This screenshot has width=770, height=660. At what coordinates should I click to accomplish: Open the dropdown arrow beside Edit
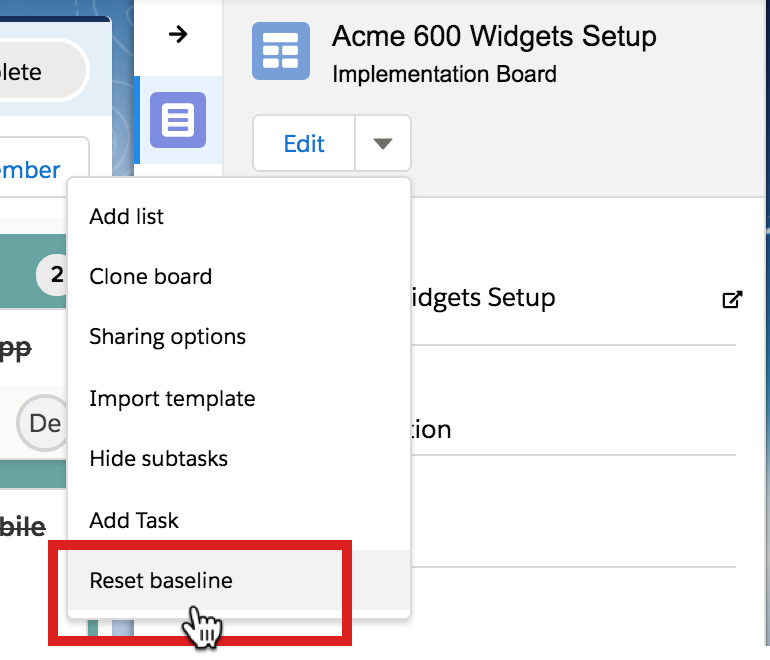383,143
